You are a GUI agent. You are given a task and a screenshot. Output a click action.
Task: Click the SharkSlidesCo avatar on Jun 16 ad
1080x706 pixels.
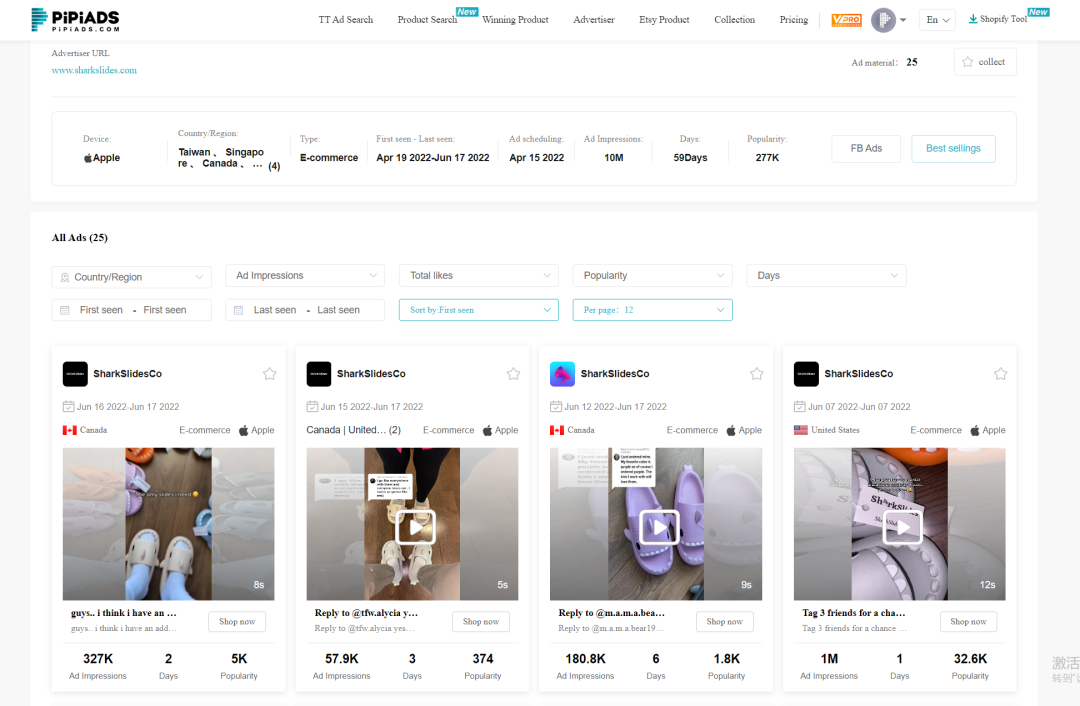point(75,374)
